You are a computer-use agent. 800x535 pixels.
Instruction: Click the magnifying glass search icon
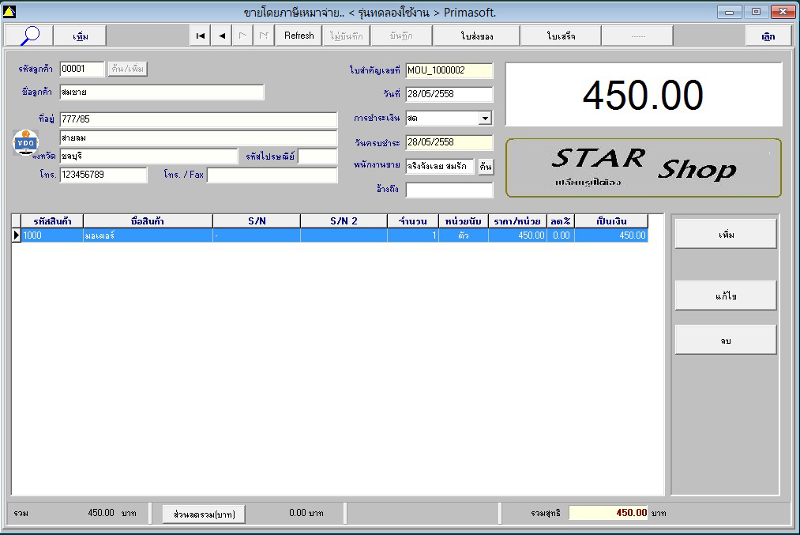click(x=30, y=36)
